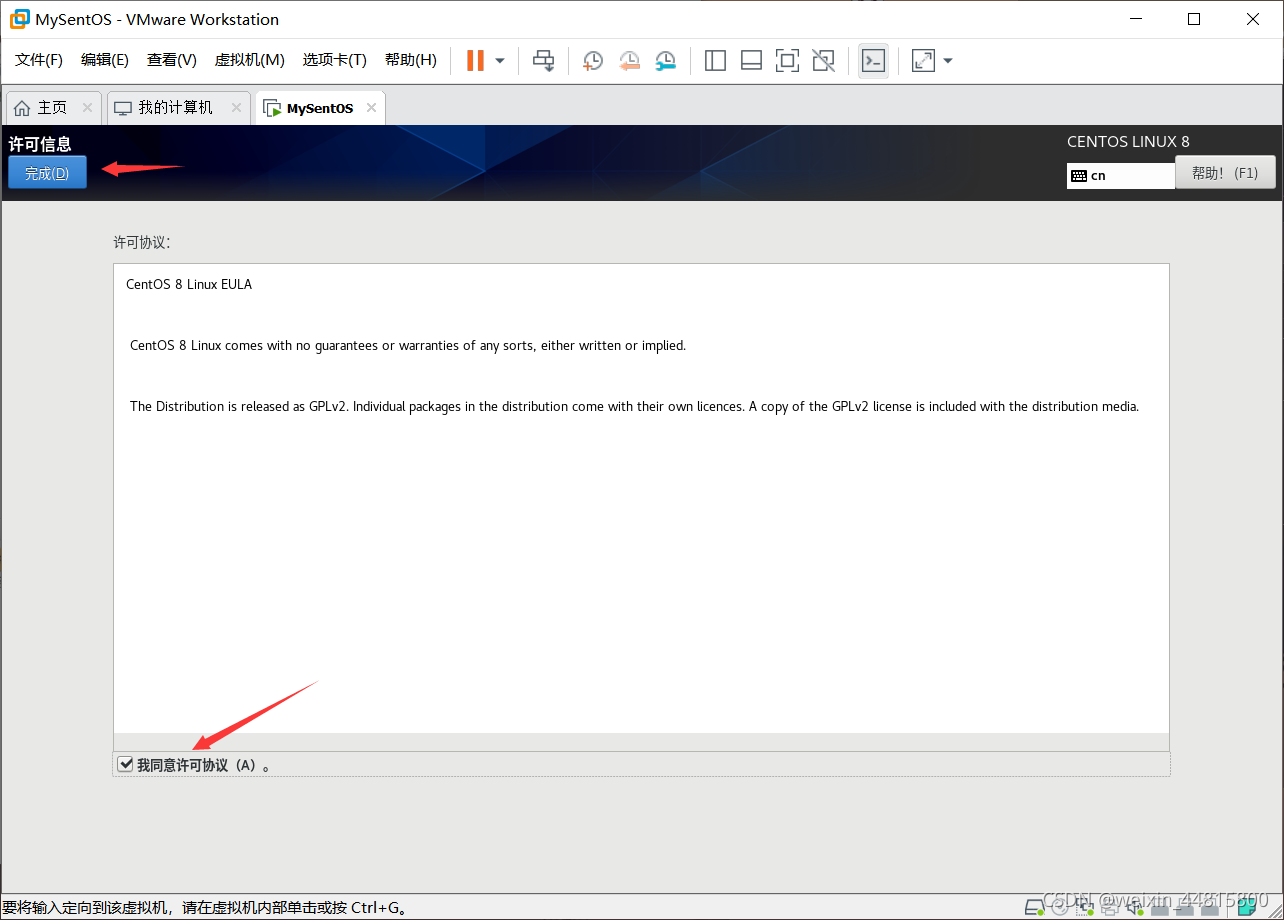Select the MySentOS tab
1284x920 pixels.
pos(320,108)
